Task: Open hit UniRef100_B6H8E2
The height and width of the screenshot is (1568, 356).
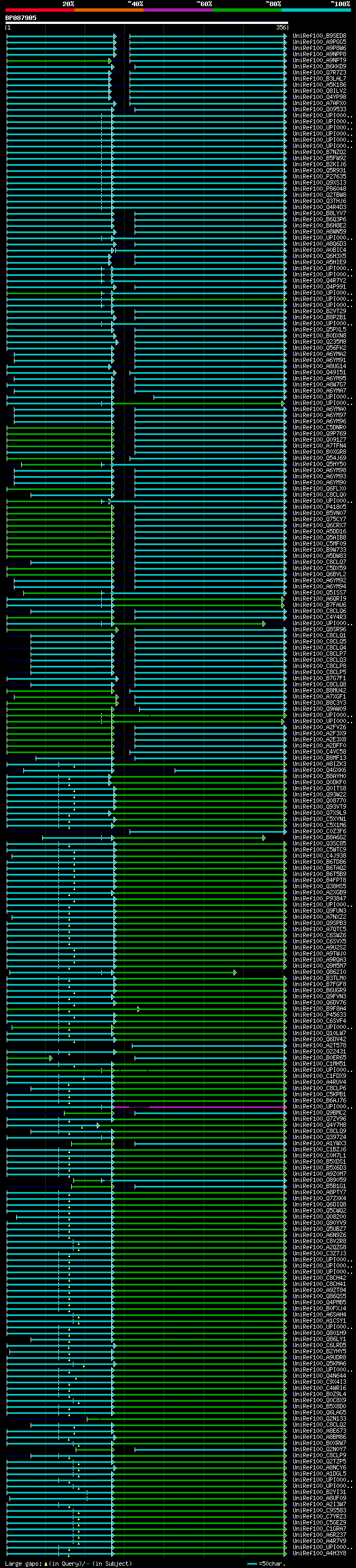Action: [319, 225]
